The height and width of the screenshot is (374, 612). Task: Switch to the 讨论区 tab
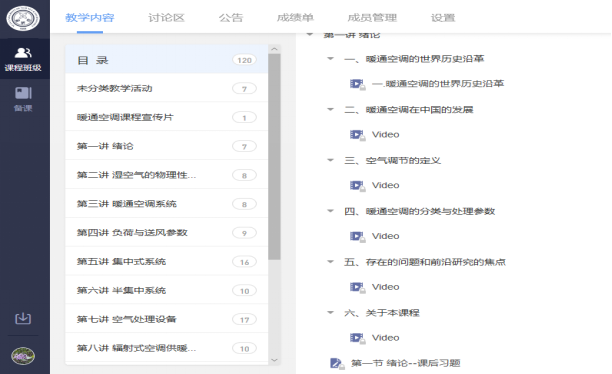click(x=166, y=18)
